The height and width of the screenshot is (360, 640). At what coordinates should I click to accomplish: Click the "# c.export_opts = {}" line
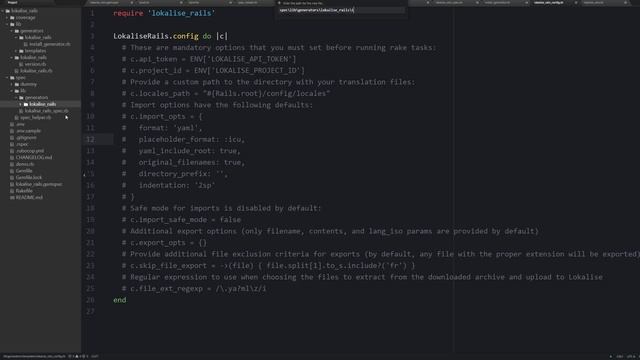[x=164, y=242]
